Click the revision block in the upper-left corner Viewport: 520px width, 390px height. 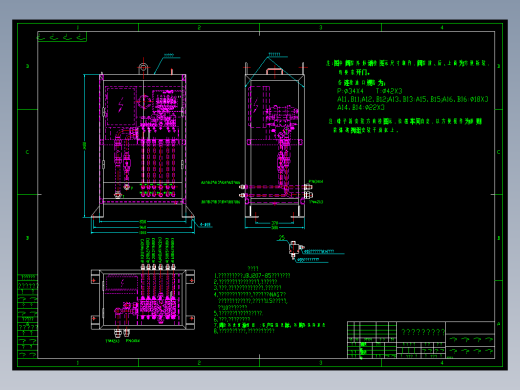tap(62, 37)
